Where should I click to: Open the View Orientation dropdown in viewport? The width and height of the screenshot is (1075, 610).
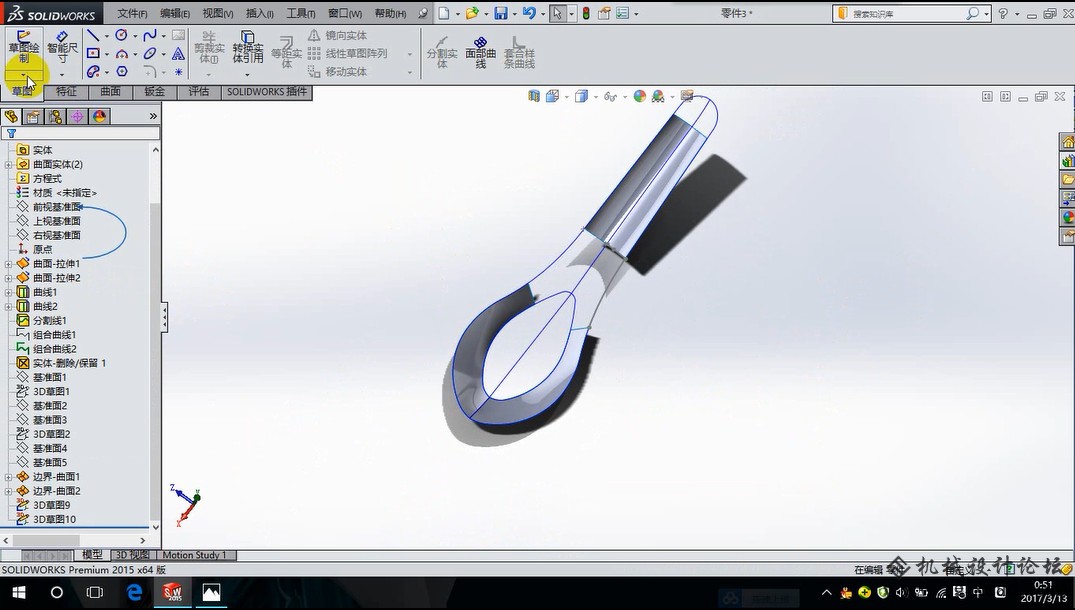point(566,97)
